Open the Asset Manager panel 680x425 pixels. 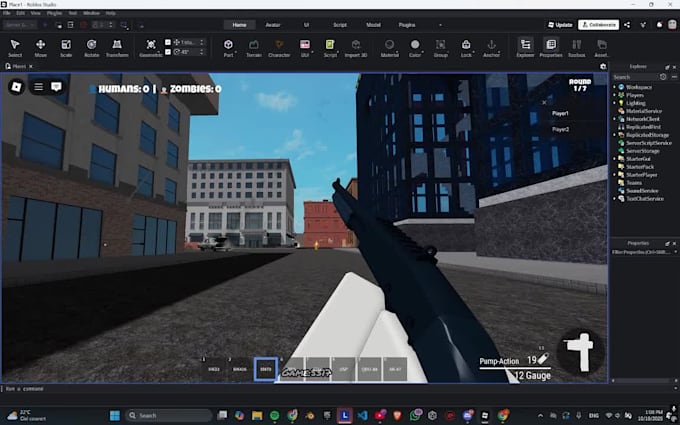tap(601, 48)
